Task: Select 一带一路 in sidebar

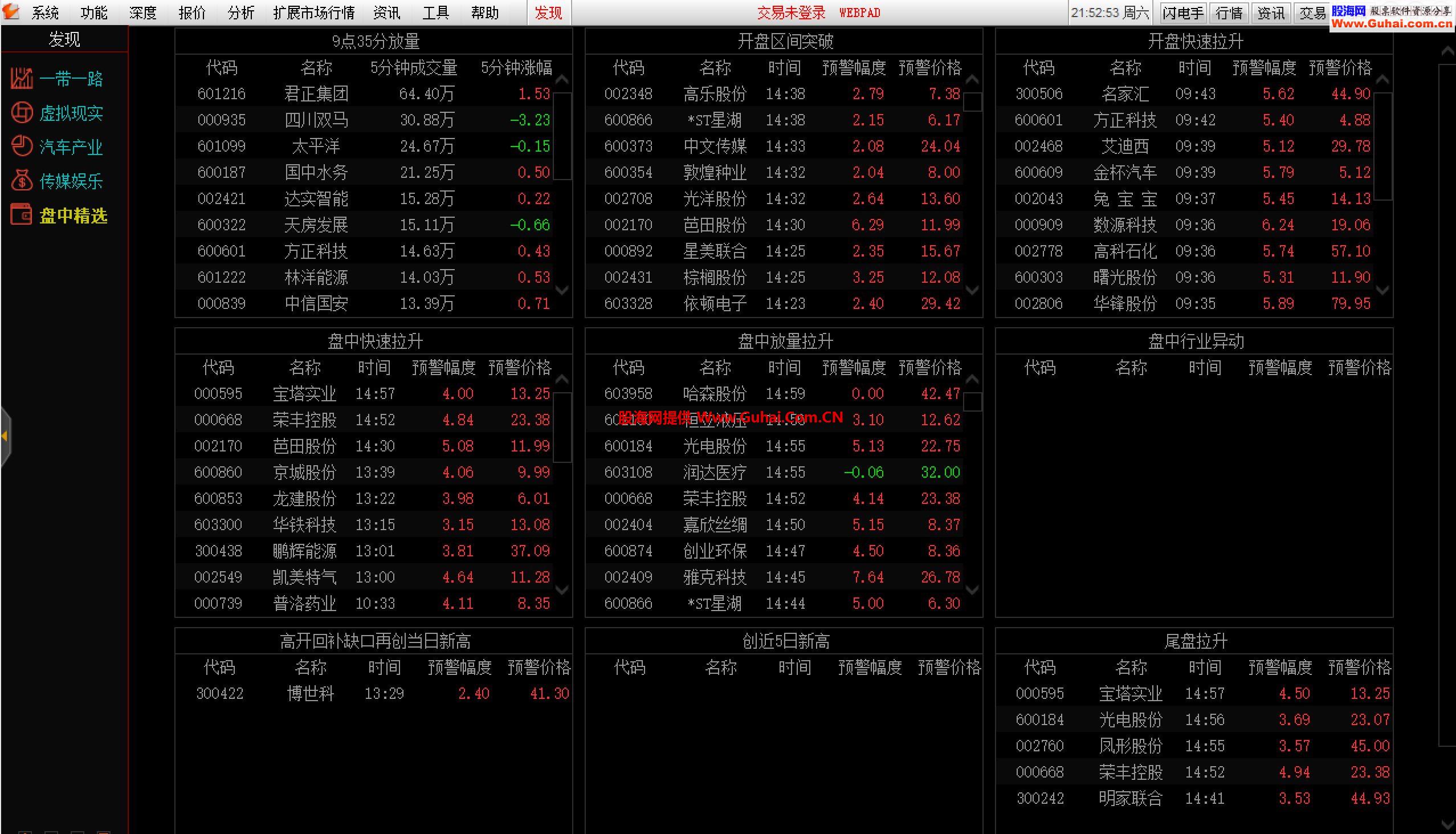Action: tap(71, 79)
